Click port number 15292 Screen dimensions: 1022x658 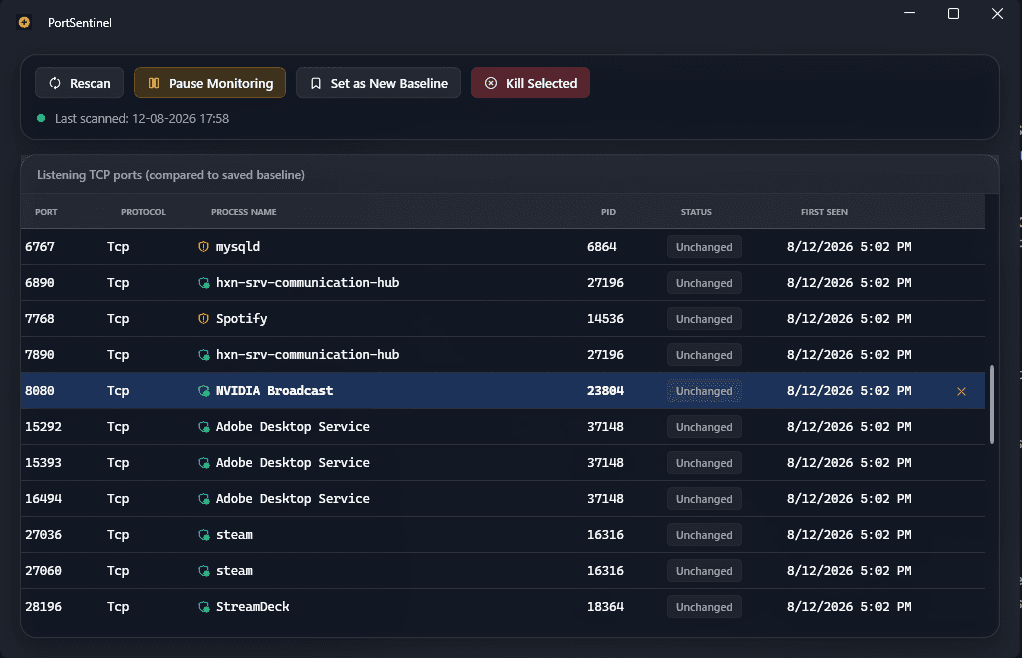click(44, 427)
